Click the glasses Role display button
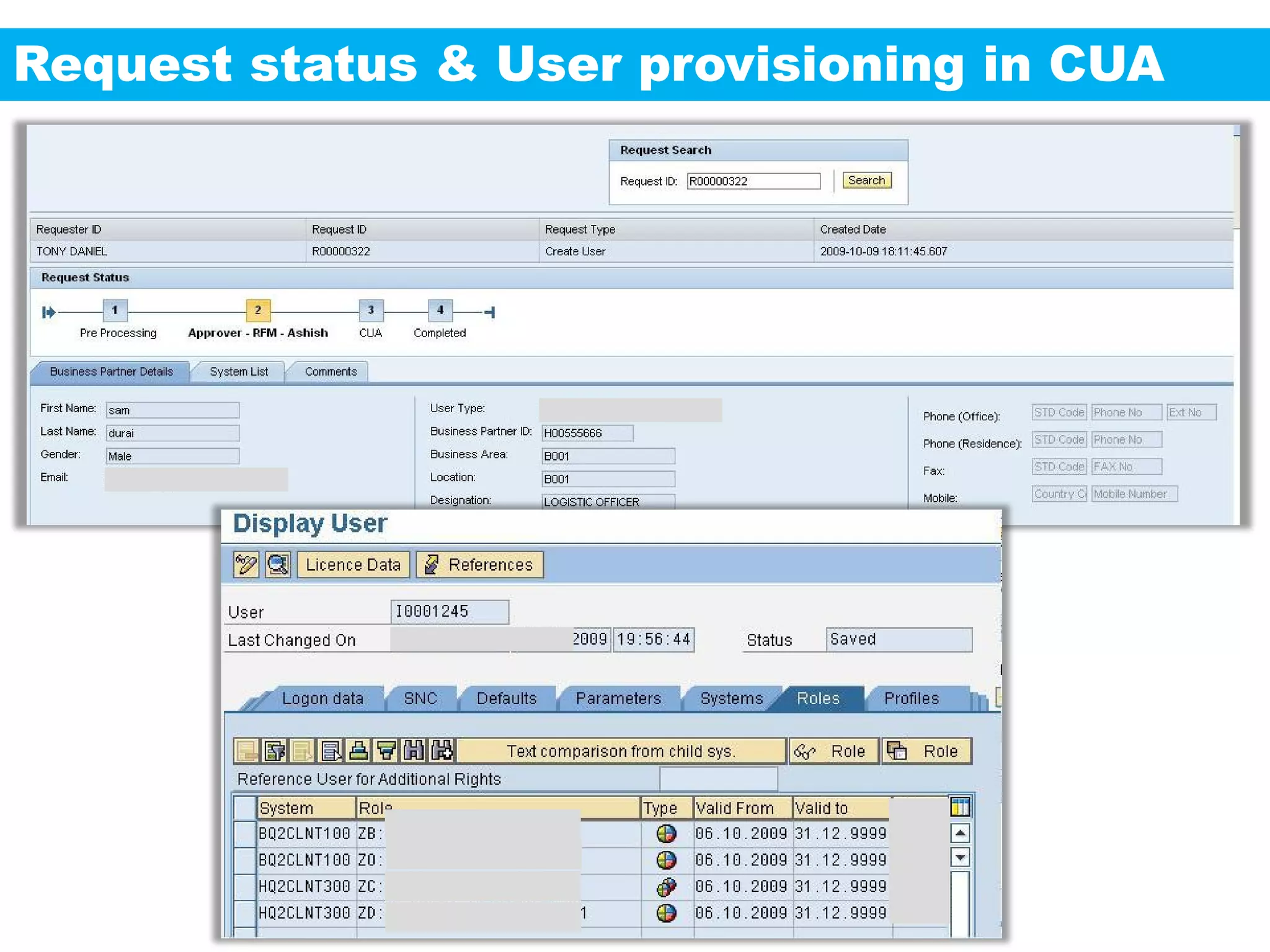Viewport: 1270px width, 952px height. tap(833, 751)
